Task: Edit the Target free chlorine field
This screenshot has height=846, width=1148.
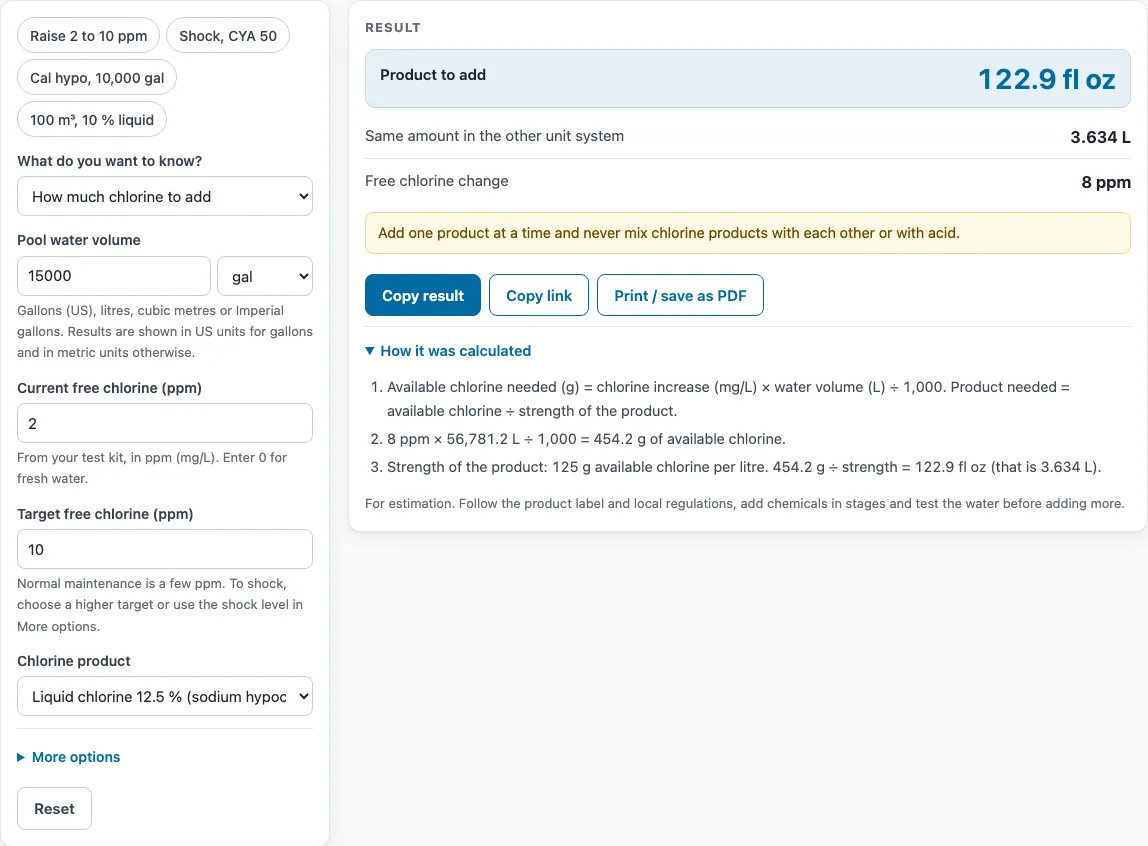Action: pos(165,549)
